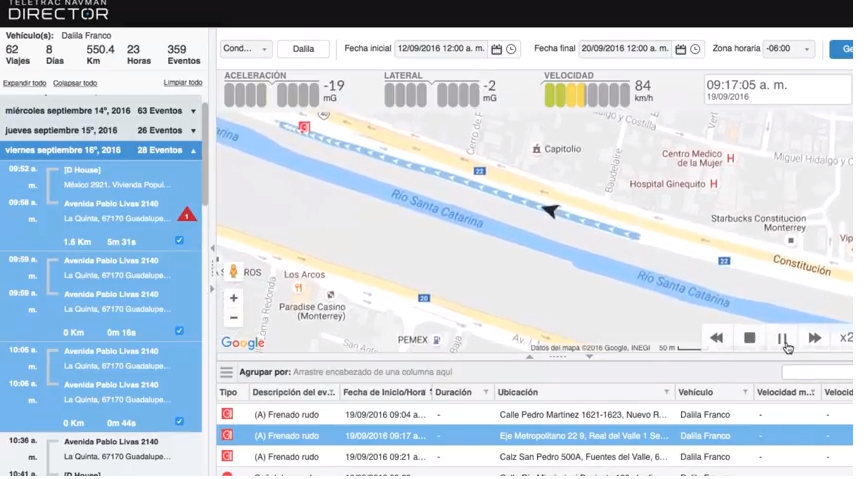Uncheck the 1.6 Km trip checkbox

[x=179, y=241]
